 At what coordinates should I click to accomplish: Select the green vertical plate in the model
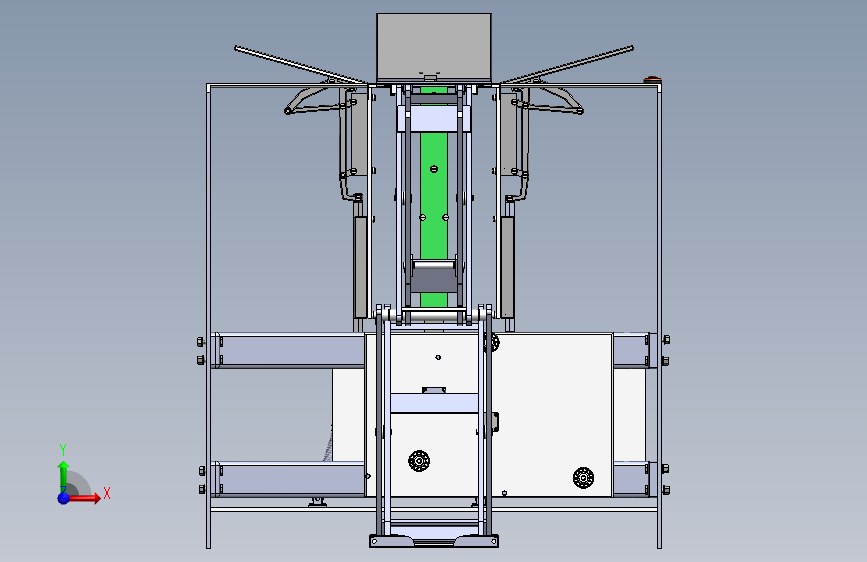(434, 194)
